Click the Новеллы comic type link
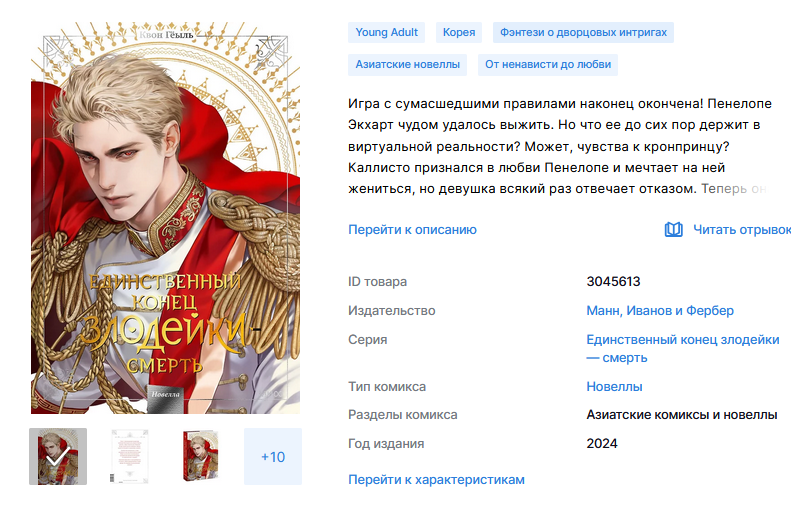 pyautogui.click(x=614, y=387)
